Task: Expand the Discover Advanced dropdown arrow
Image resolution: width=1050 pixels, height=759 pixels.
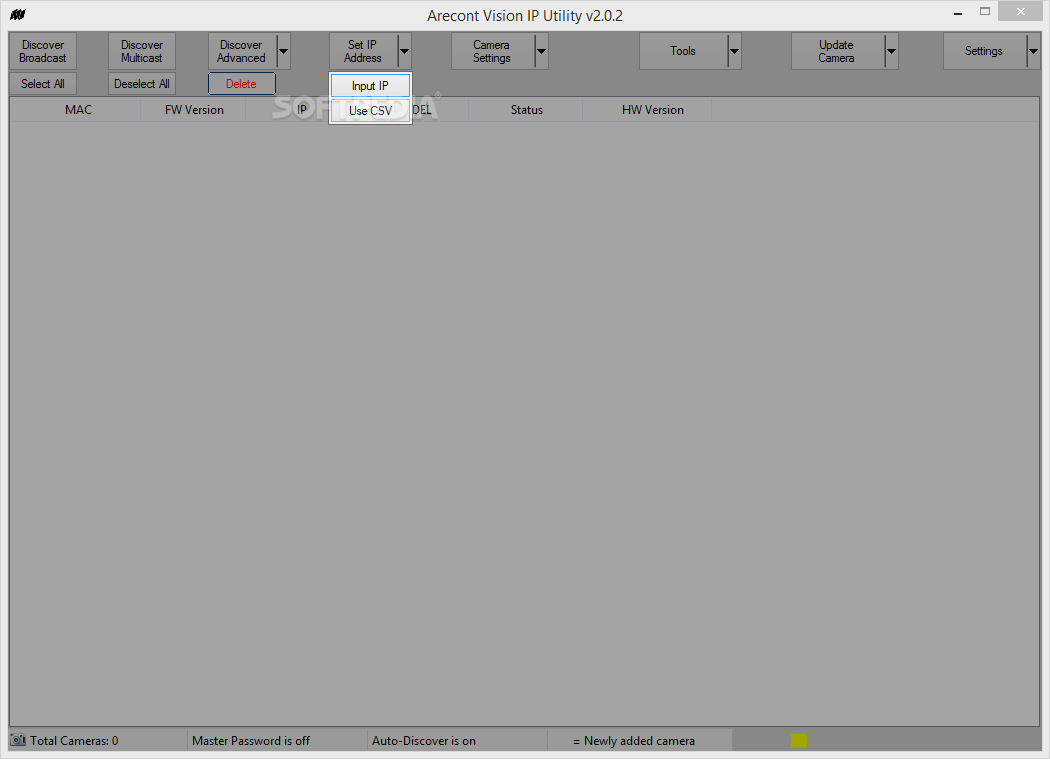Action: [x=283, y=51]
